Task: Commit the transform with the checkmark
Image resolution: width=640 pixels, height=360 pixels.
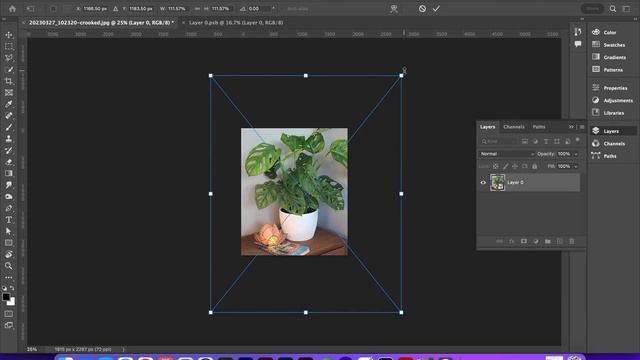Action: [436, 9]
